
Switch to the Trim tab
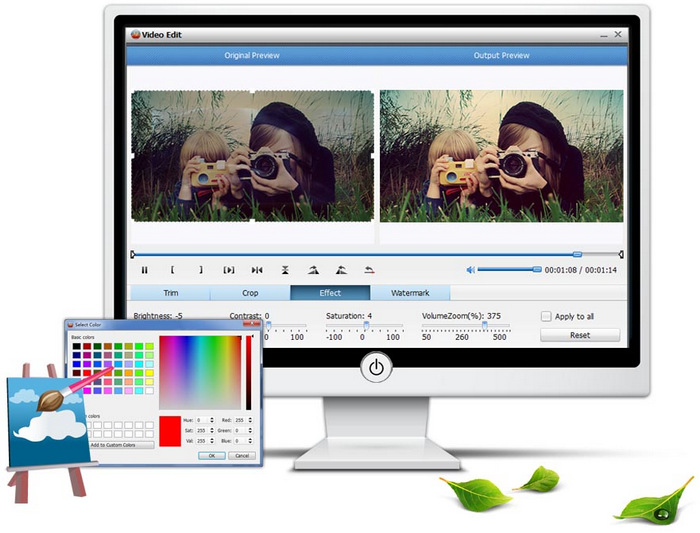169,293
